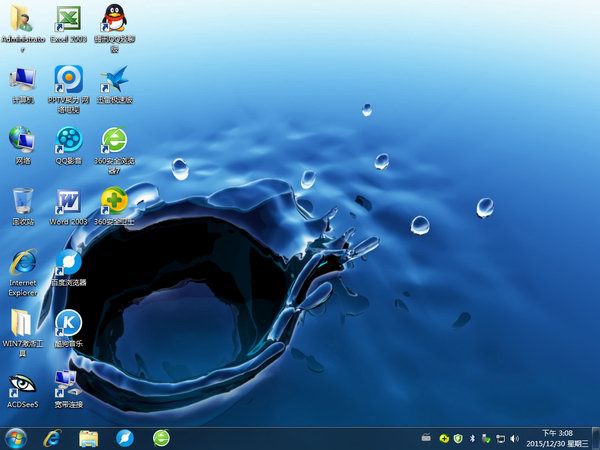
Task: Select the Administrator folder on the desktop
Action: (x=22, y=19)
